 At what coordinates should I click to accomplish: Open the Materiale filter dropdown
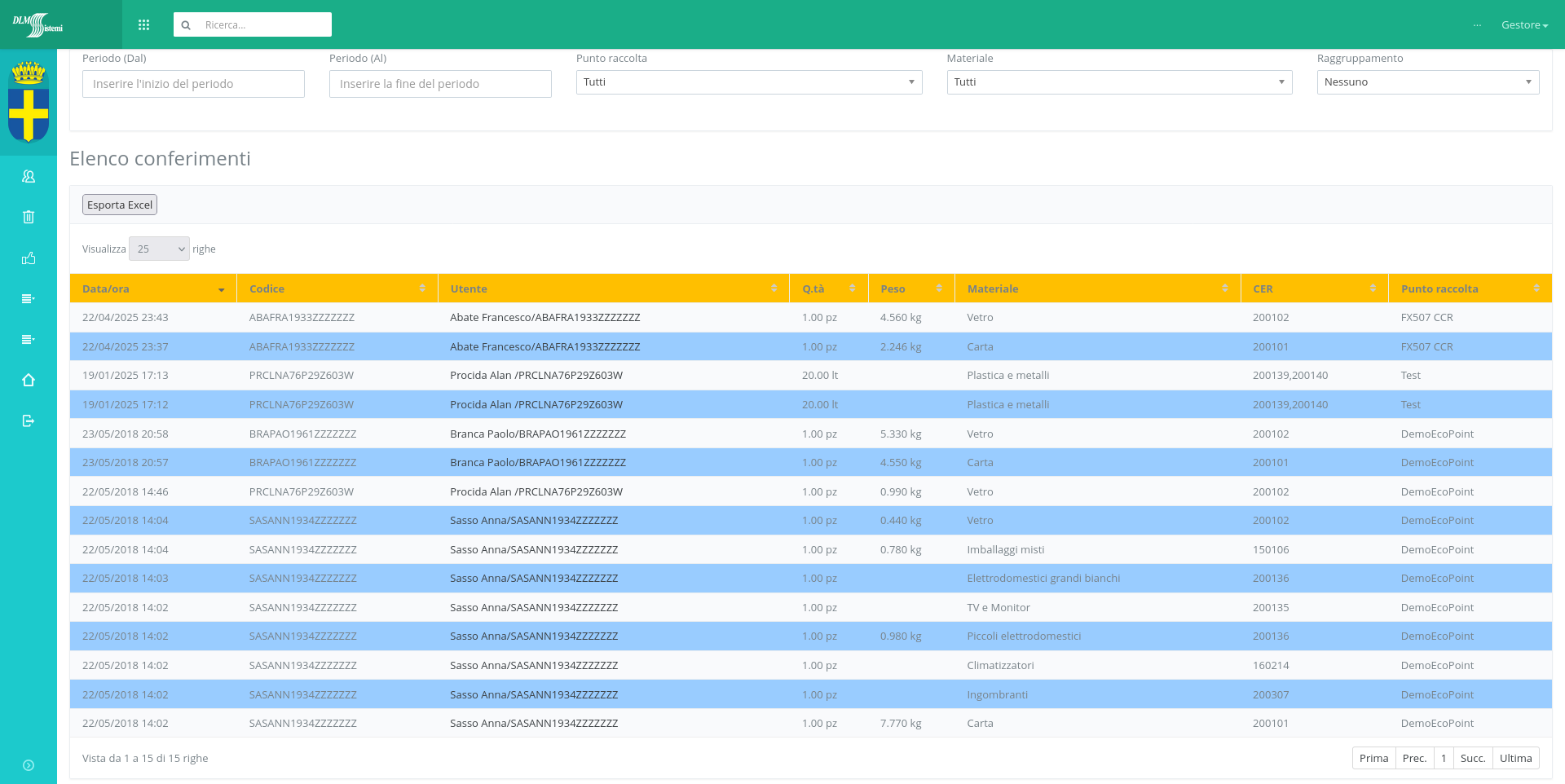(1118, 82)
